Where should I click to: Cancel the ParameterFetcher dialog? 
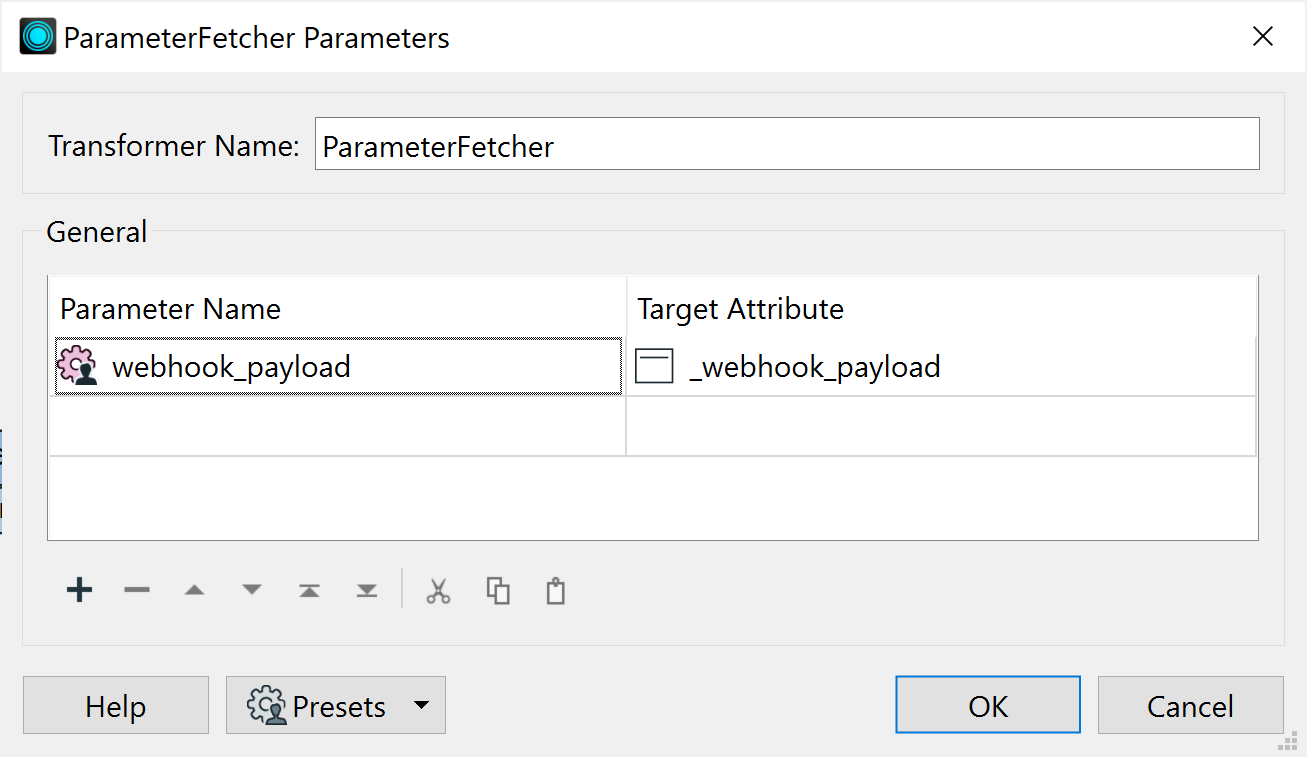click(1190, 705)
